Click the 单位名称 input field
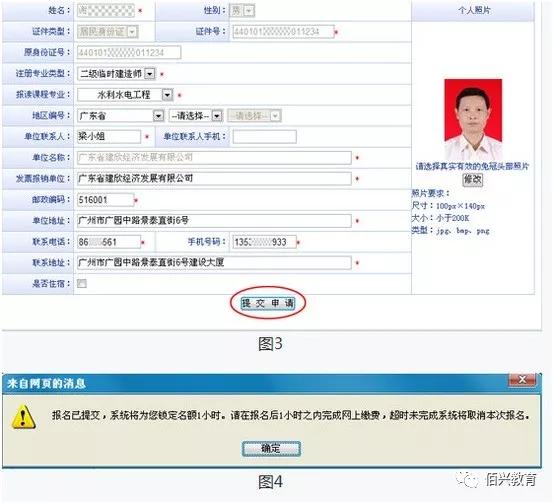 [214, 158]
